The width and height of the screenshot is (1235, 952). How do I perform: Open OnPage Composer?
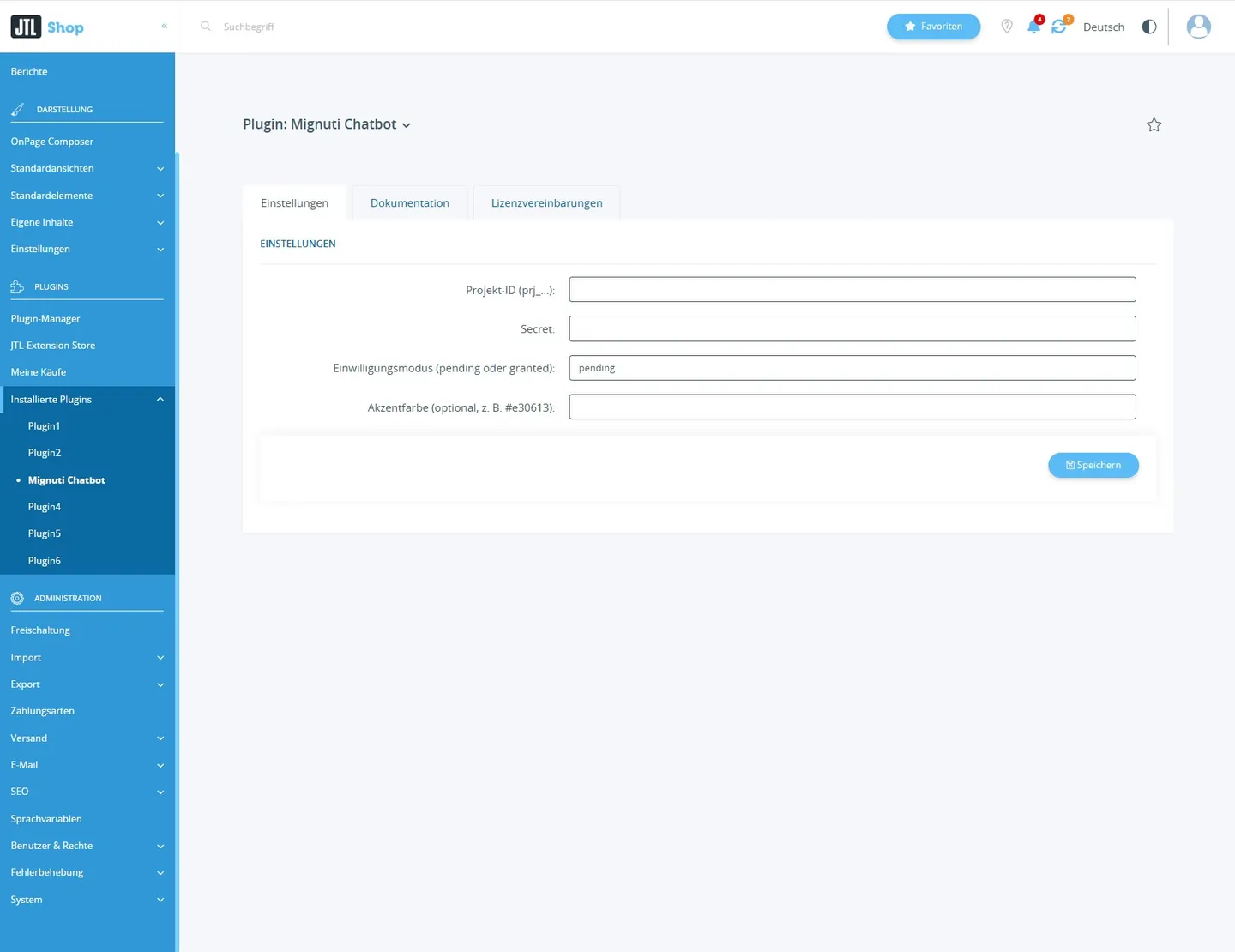coord(52,142)
